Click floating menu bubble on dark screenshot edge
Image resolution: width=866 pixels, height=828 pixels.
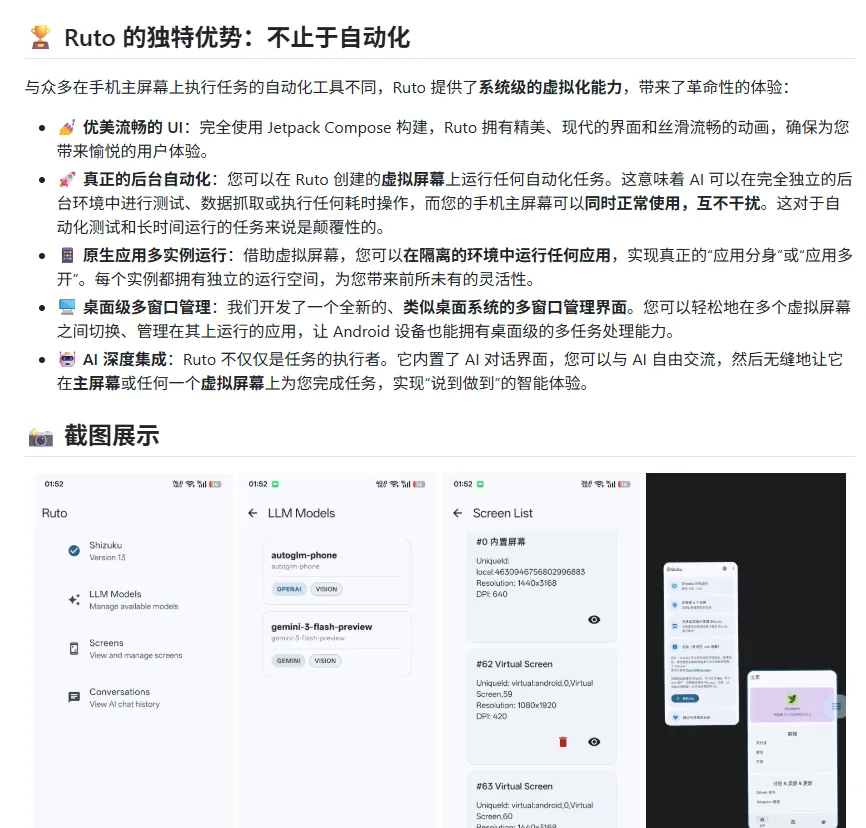click(x=837, y=706)
